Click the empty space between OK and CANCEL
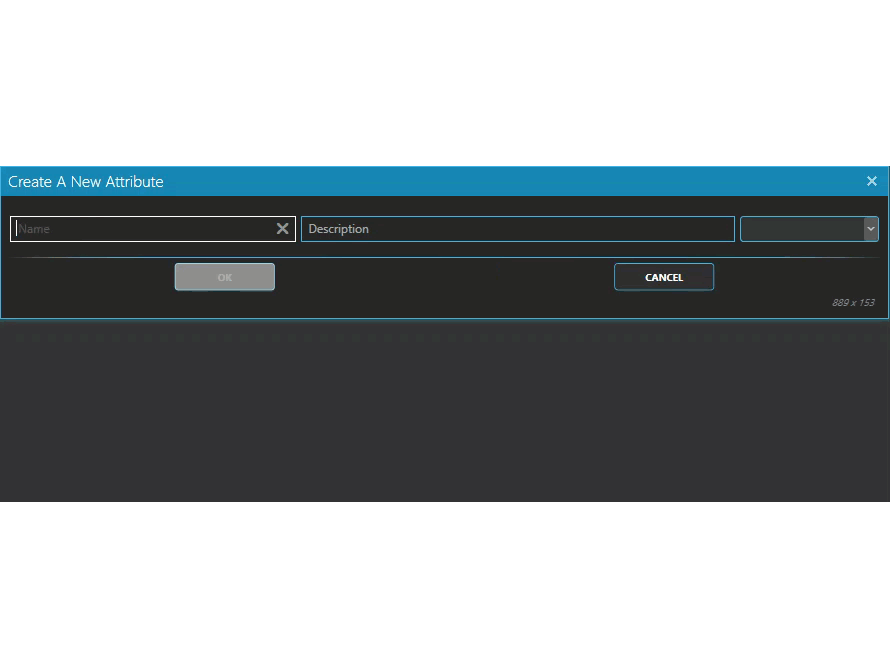The width and height of the screenshot is (890, 668). click(x=445, y=277)
